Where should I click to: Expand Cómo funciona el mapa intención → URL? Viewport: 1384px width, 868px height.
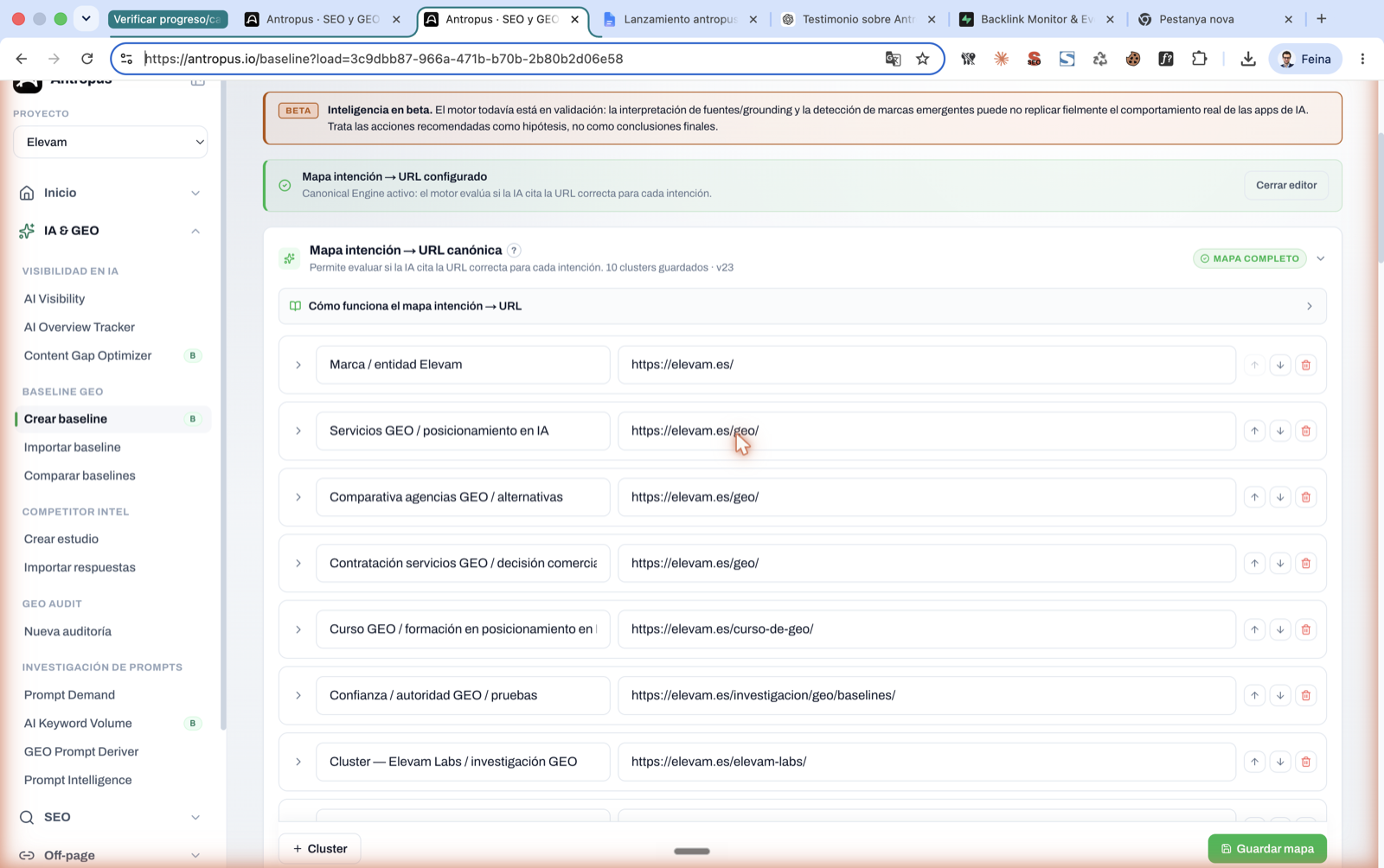pos(802,306)
